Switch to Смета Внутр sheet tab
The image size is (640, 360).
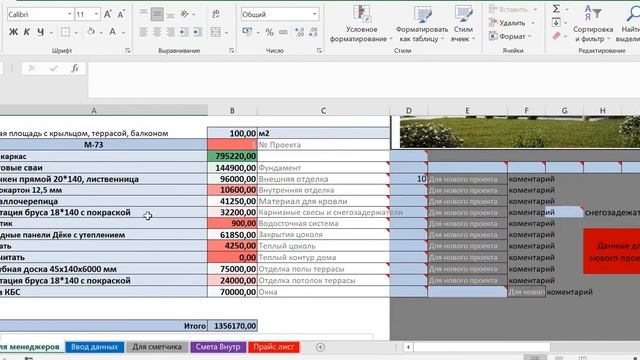[218, 347]
